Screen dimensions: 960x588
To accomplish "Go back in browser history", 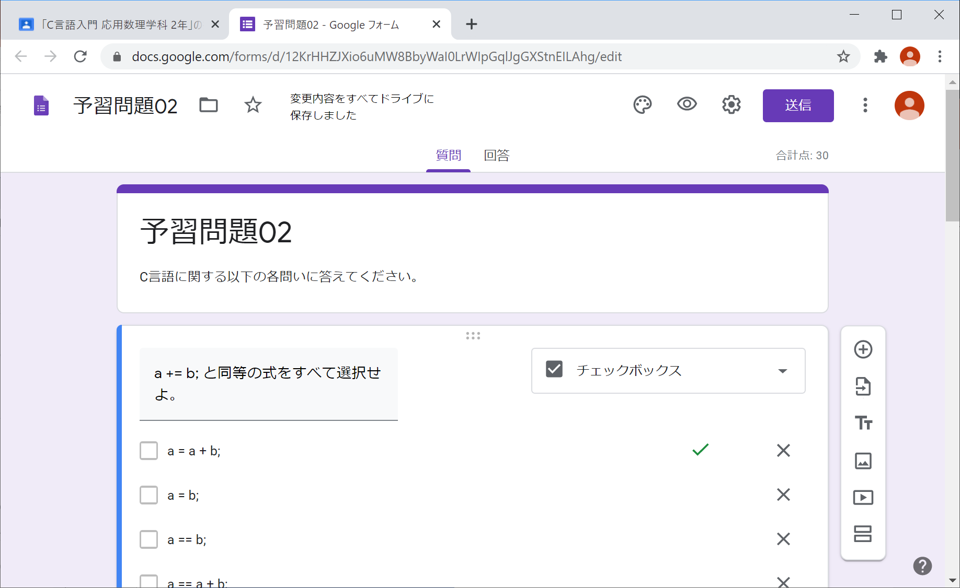I will [21, 56].
